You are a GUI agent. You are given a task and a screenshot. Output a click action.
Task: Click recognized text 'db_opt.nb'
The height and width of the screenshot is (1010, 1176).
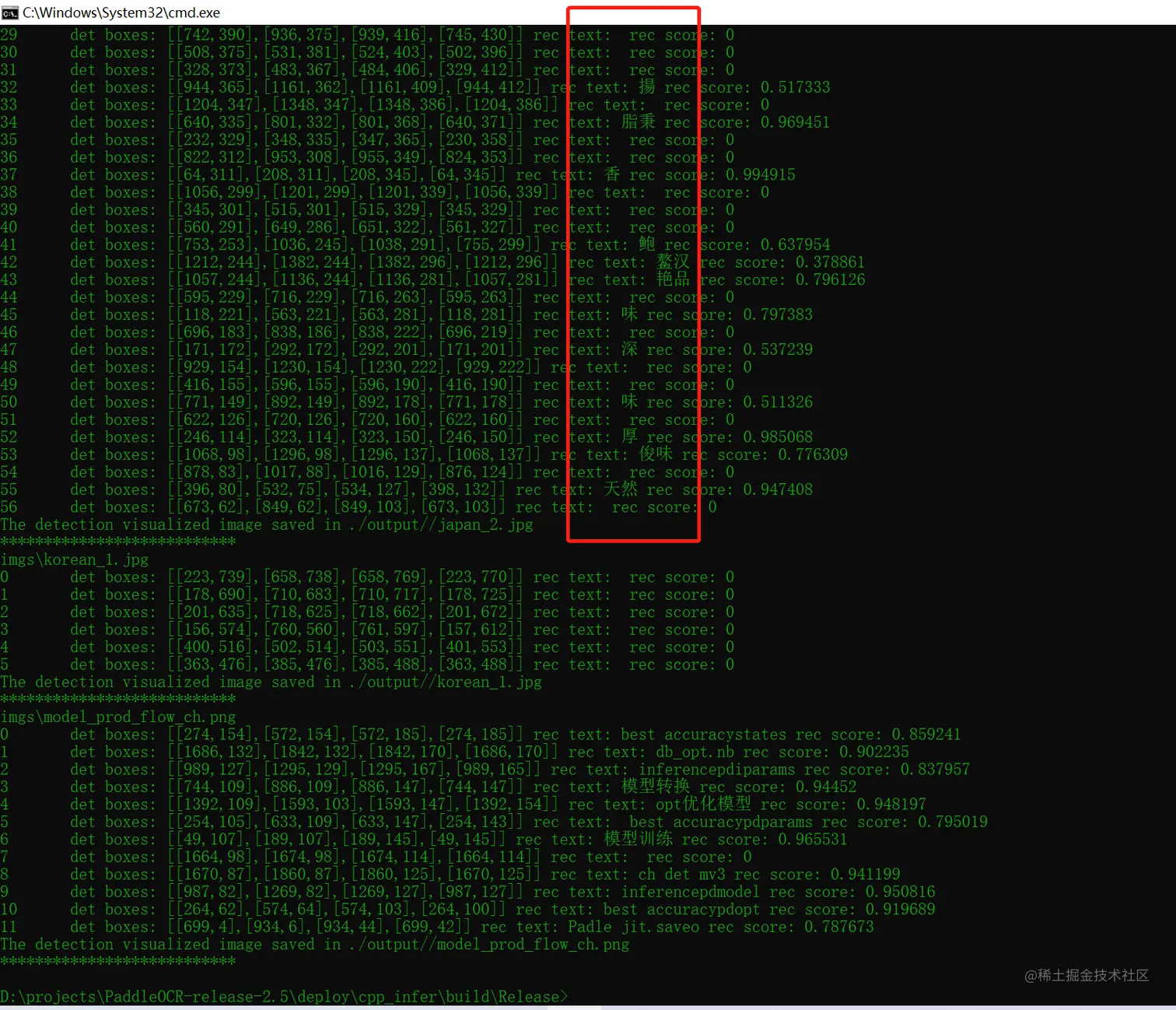[695, 752]
